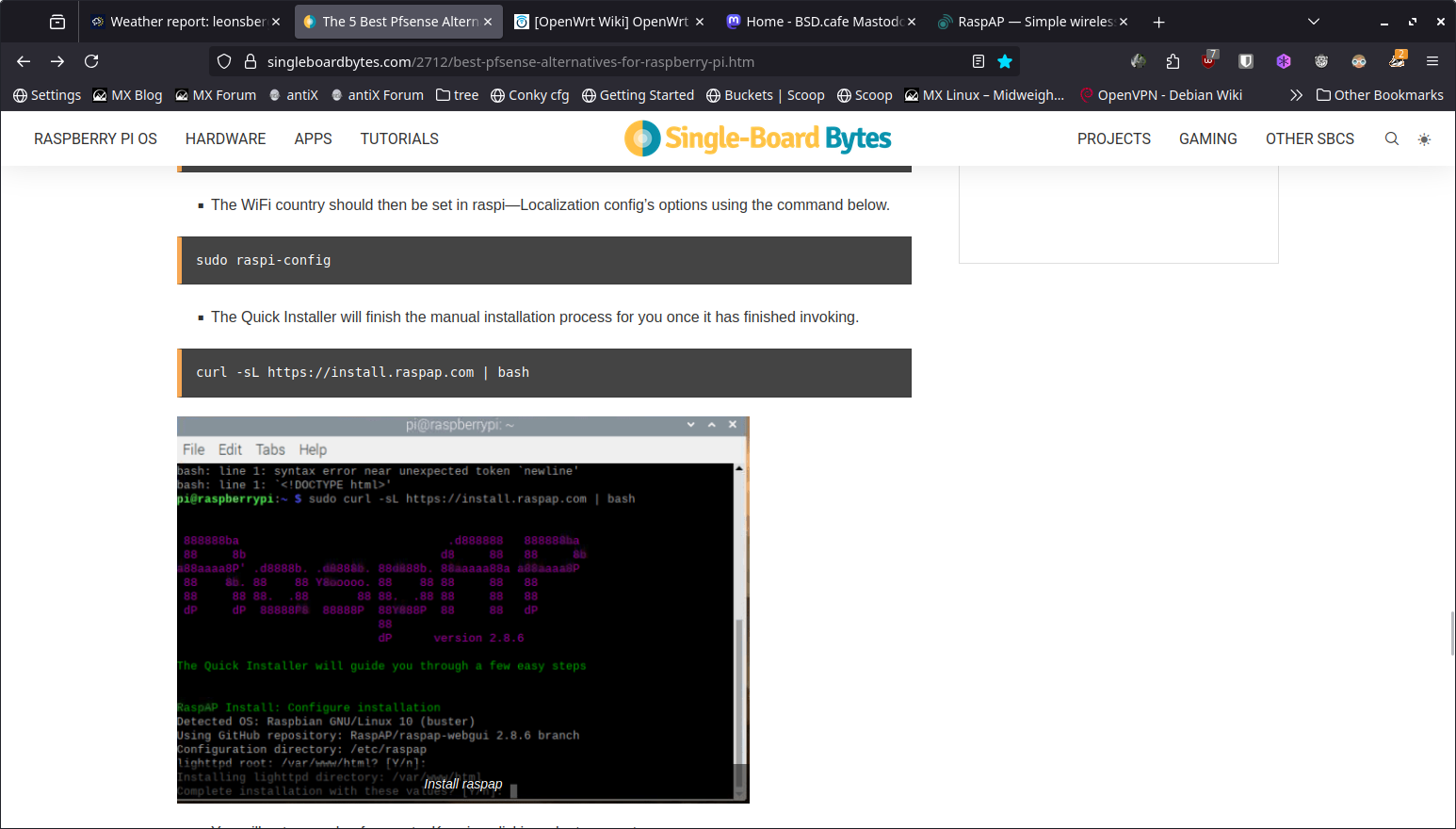Open the Extensions puzzle-piece menu

pyautogui.click(x=1173, y=61)
